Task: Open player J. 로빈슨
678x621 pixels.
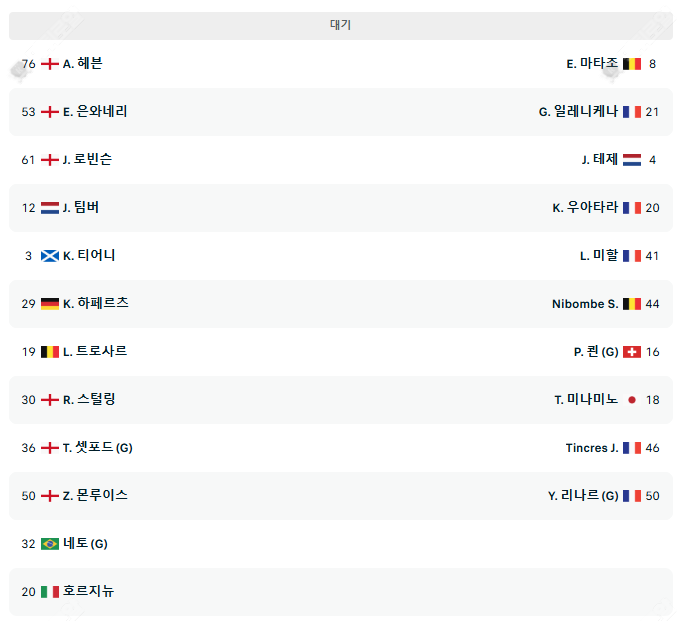Action: pos(87,160)
